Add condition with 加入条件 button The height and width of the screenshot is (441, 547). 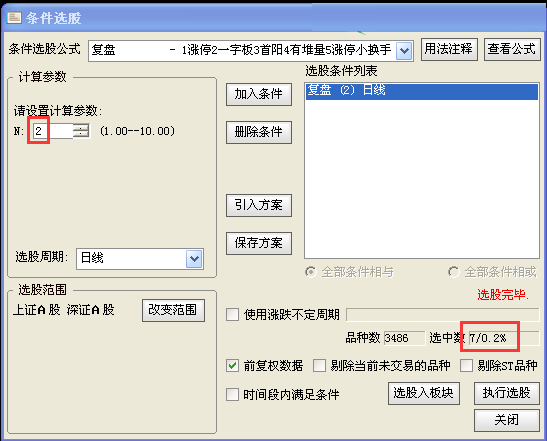(x=259, y=94)
